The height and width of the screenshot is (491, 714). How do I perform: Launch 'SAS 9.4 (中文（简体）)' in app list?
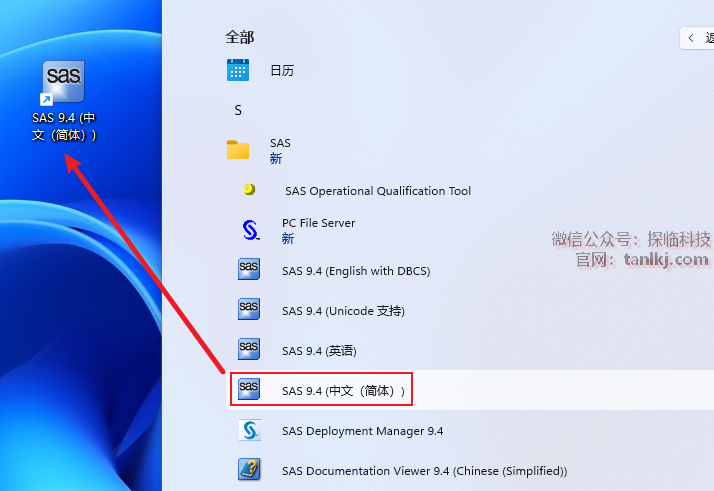pyautogui.click(x=343, y=391)
